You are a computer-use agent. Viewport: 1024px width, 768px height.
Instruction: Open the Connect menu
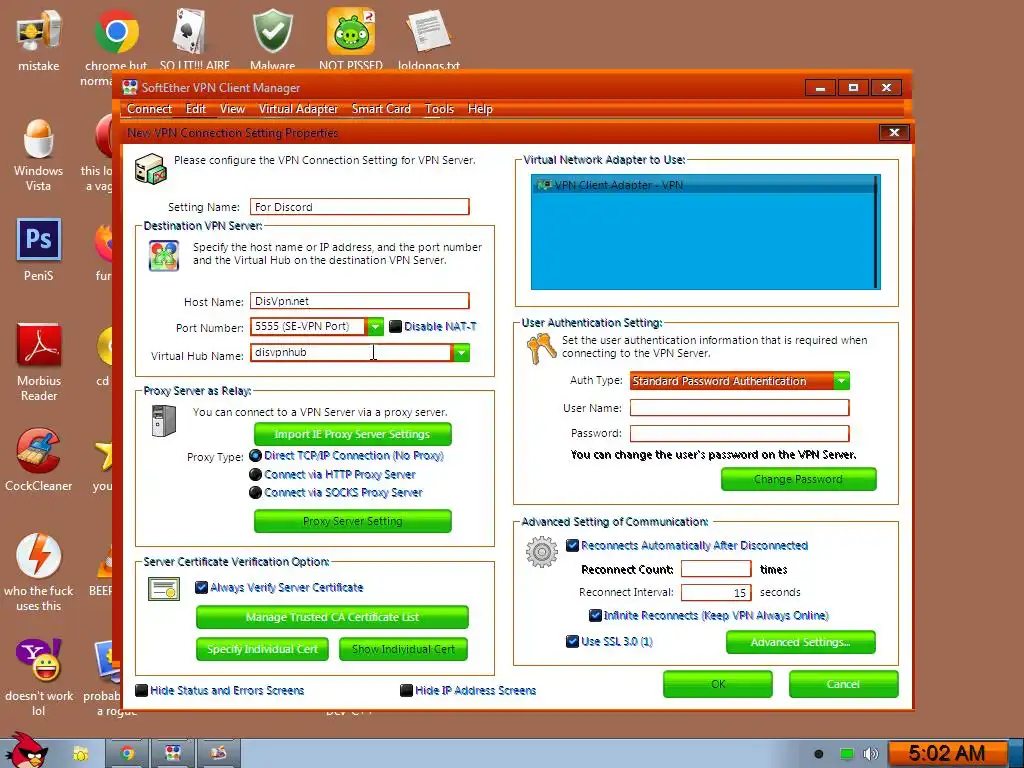click(x=149, y=109)
